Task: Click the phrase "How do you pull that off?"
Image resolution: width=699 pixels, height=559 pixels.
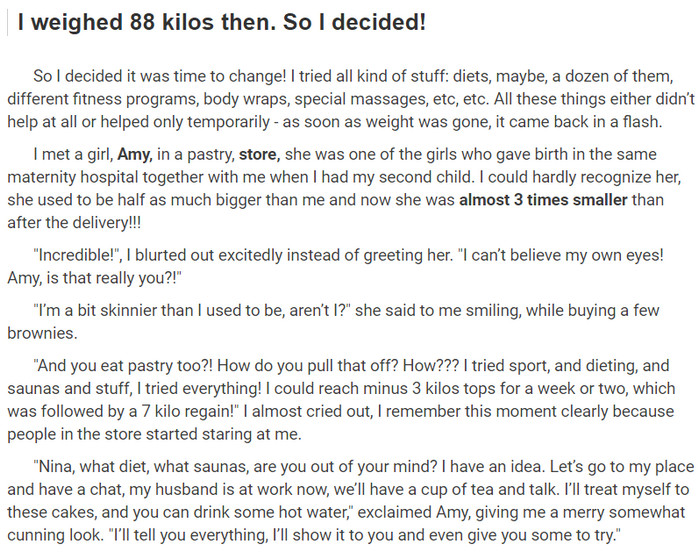Action: (308, 366)
